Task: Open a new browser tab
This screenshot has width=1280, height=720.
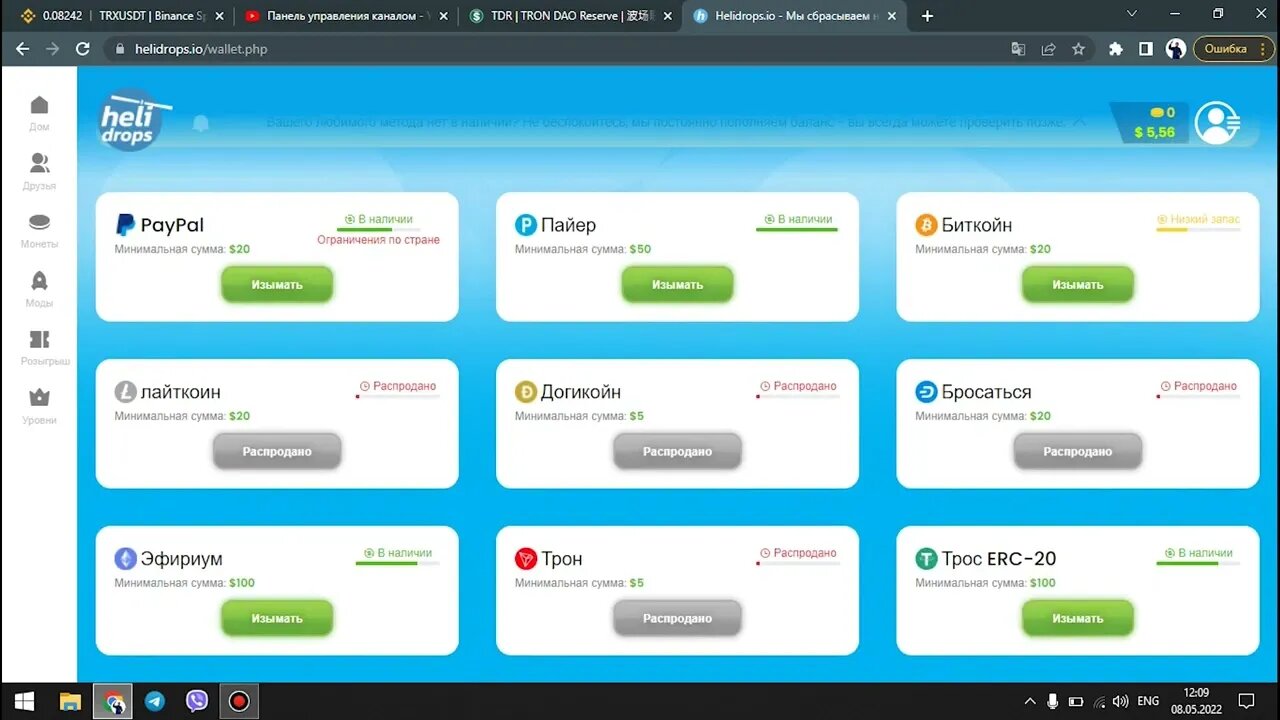Action: pyautogui.click(x=927, y=16)
